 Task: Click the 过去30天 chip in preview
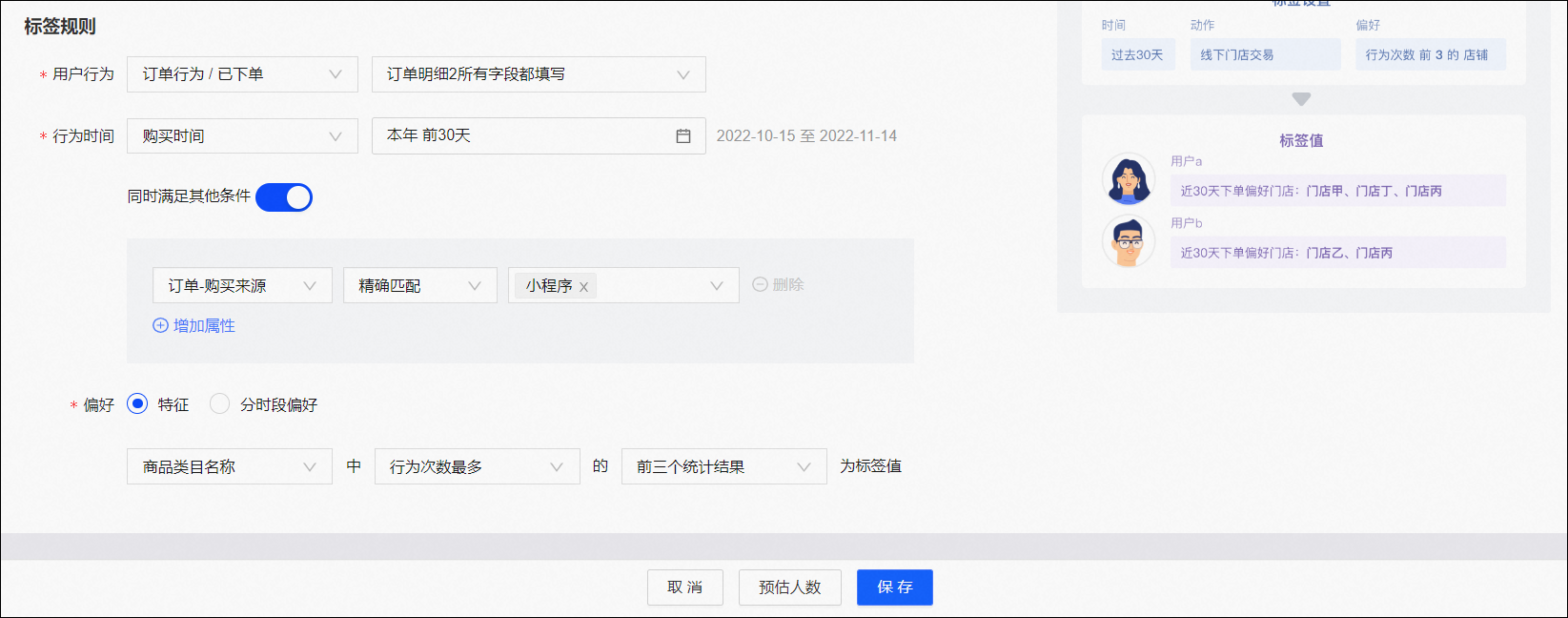pyautogui.click(x=1137, y=54)
